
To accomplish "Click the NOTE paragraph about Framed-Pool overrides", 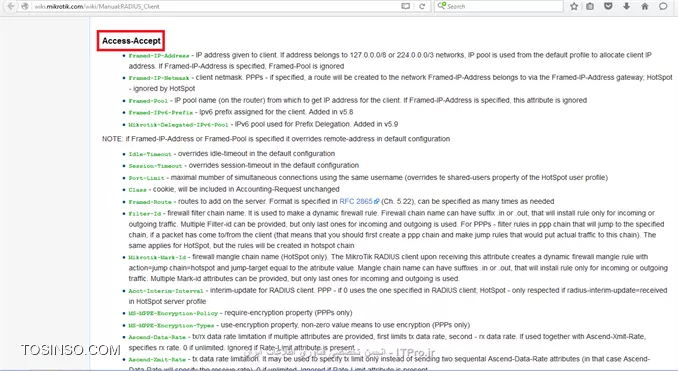I will (x=276, y=139).
